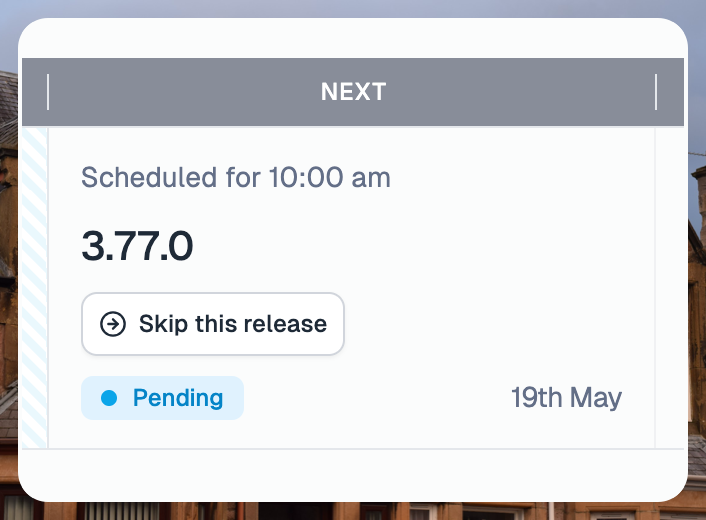Click the narrow column right of the release card

pos(670,288)
